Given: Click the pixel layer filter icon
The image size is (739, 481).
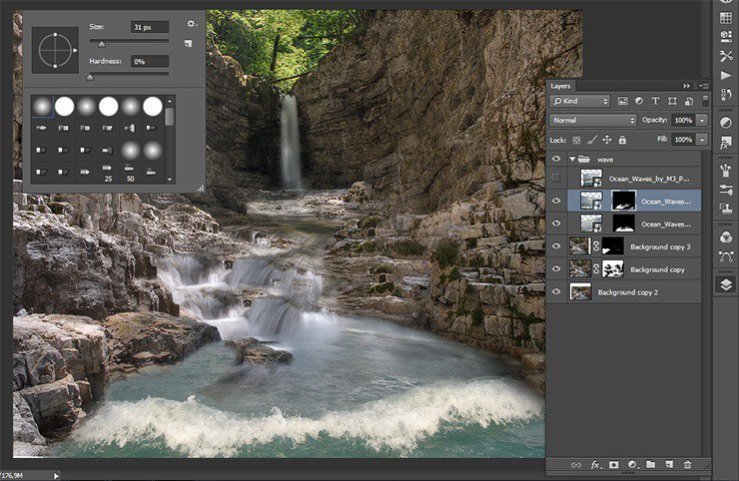Looking at the screenshot, I should click(623, 101).
